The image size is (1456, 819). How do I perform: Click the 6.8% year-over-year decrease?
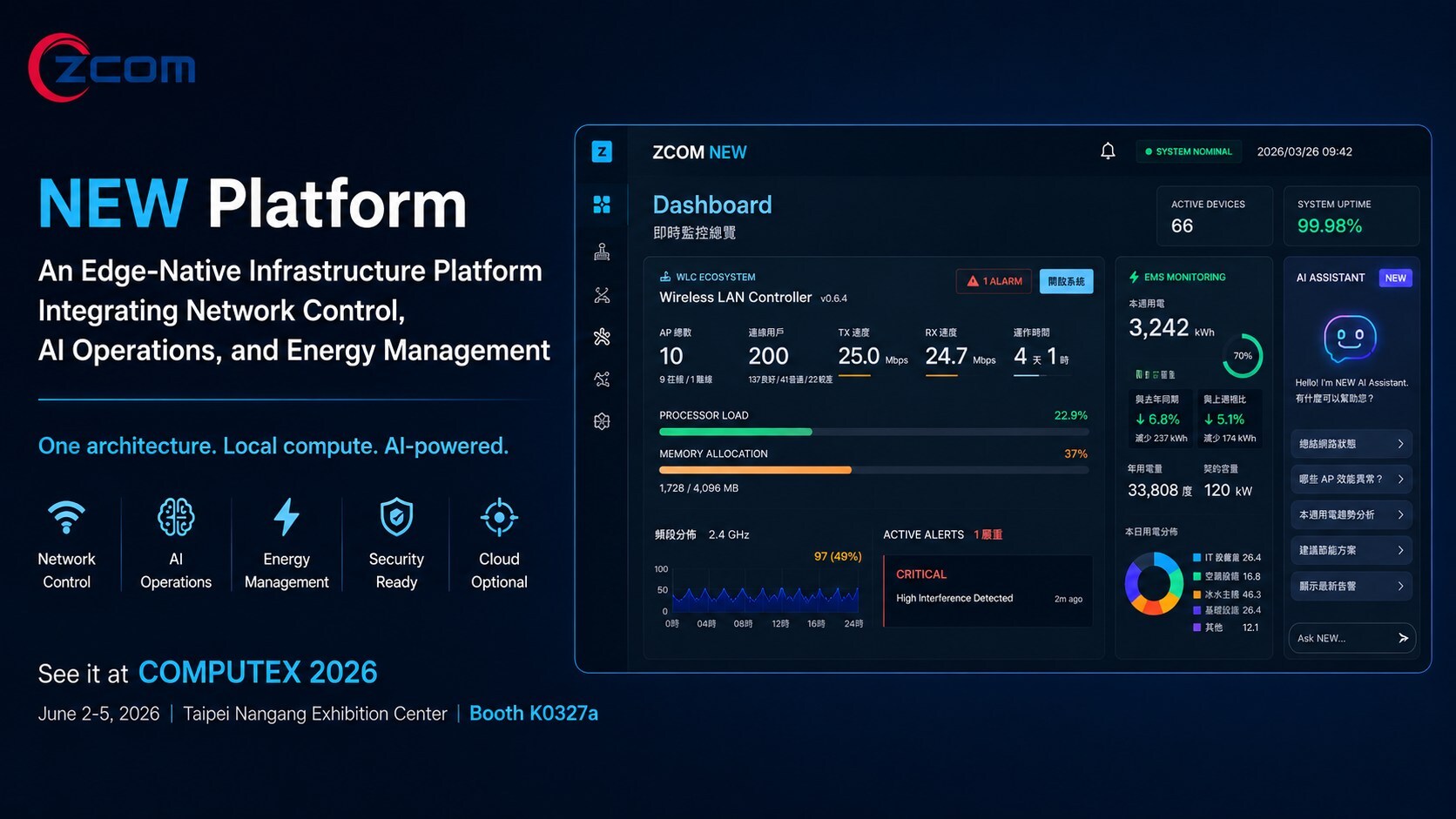1157,420
